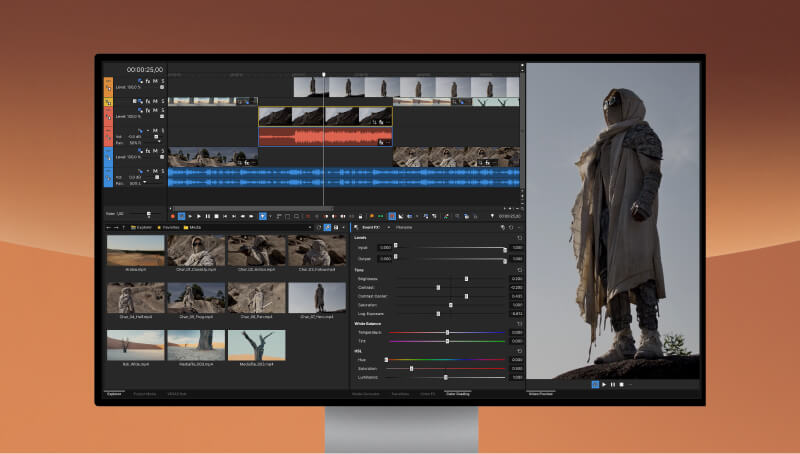800x454 pixels.
Task: Adjust the Rate slider below track headers
Action: pos(148,214)
